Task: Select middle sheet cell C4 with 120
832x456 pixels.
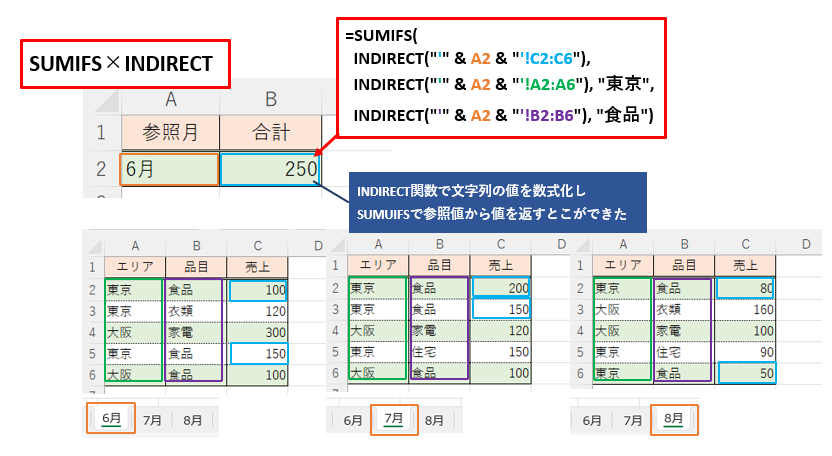Action: click(500, 331)
